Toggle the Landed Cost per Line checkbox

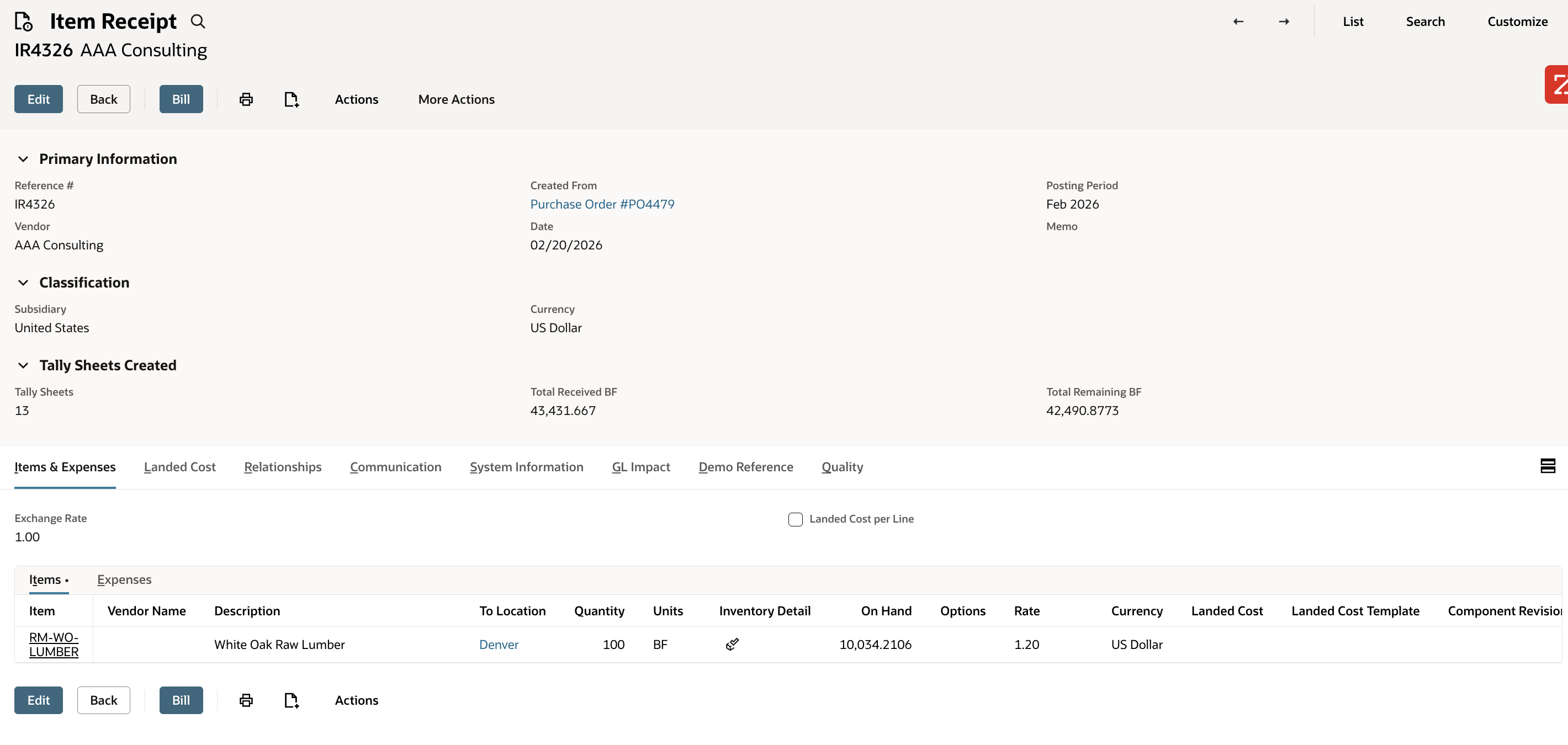[x=795, y=519]
